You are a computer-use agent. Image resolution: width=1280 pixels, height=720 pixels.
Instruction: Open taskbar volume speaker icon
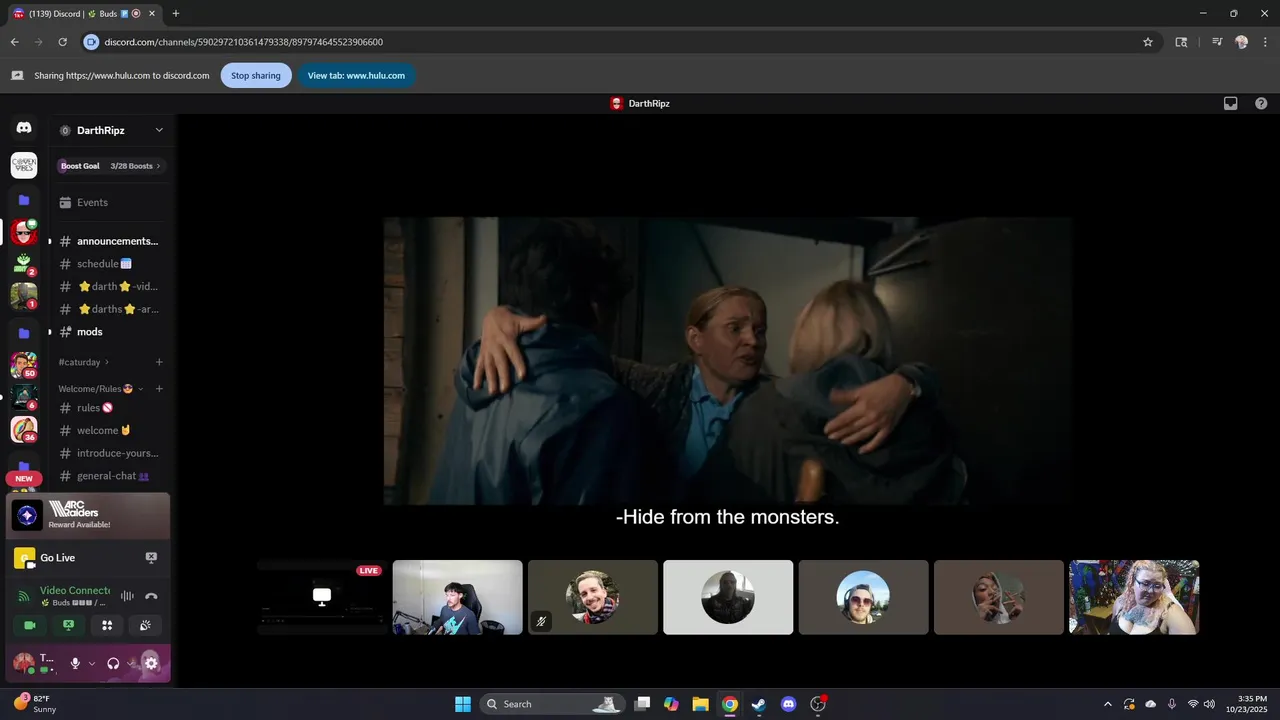[x=1210, y=704]
